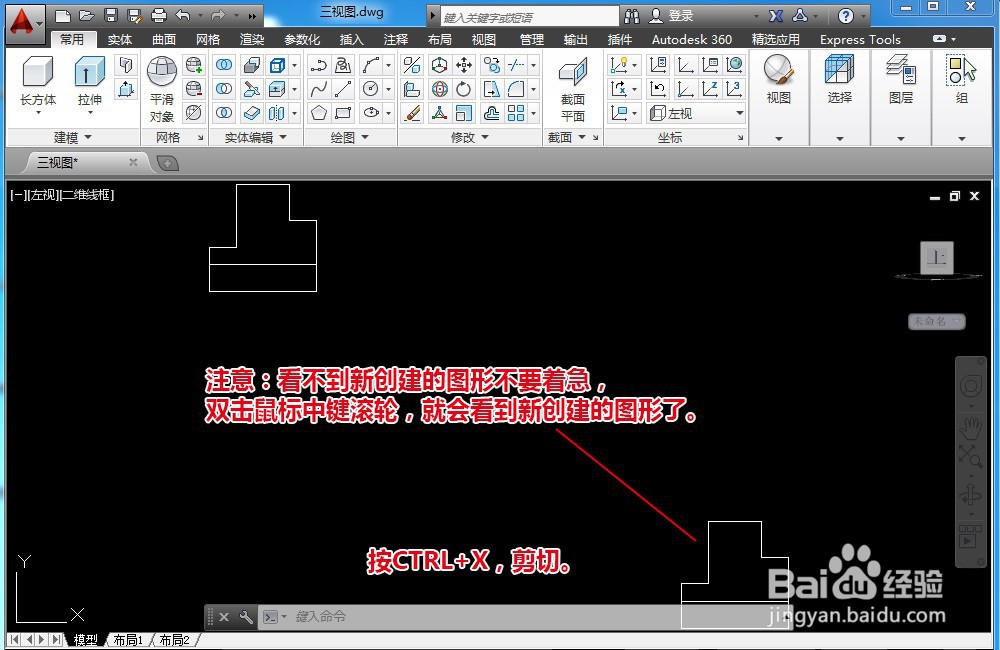
Task: Select the Polyline tool in the 绘图 panel
Action: [318, 65]
